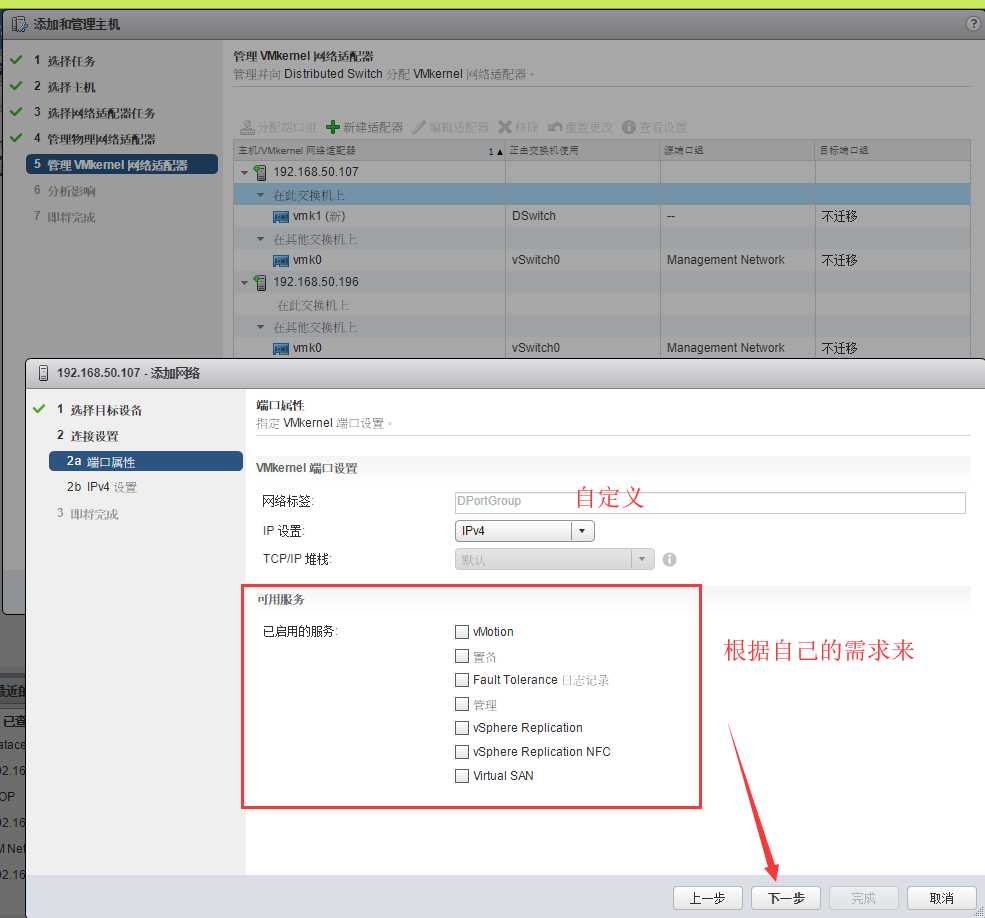Click the Finish (完成) button
This screenshot has height=918, width=985.
point(864,898)
